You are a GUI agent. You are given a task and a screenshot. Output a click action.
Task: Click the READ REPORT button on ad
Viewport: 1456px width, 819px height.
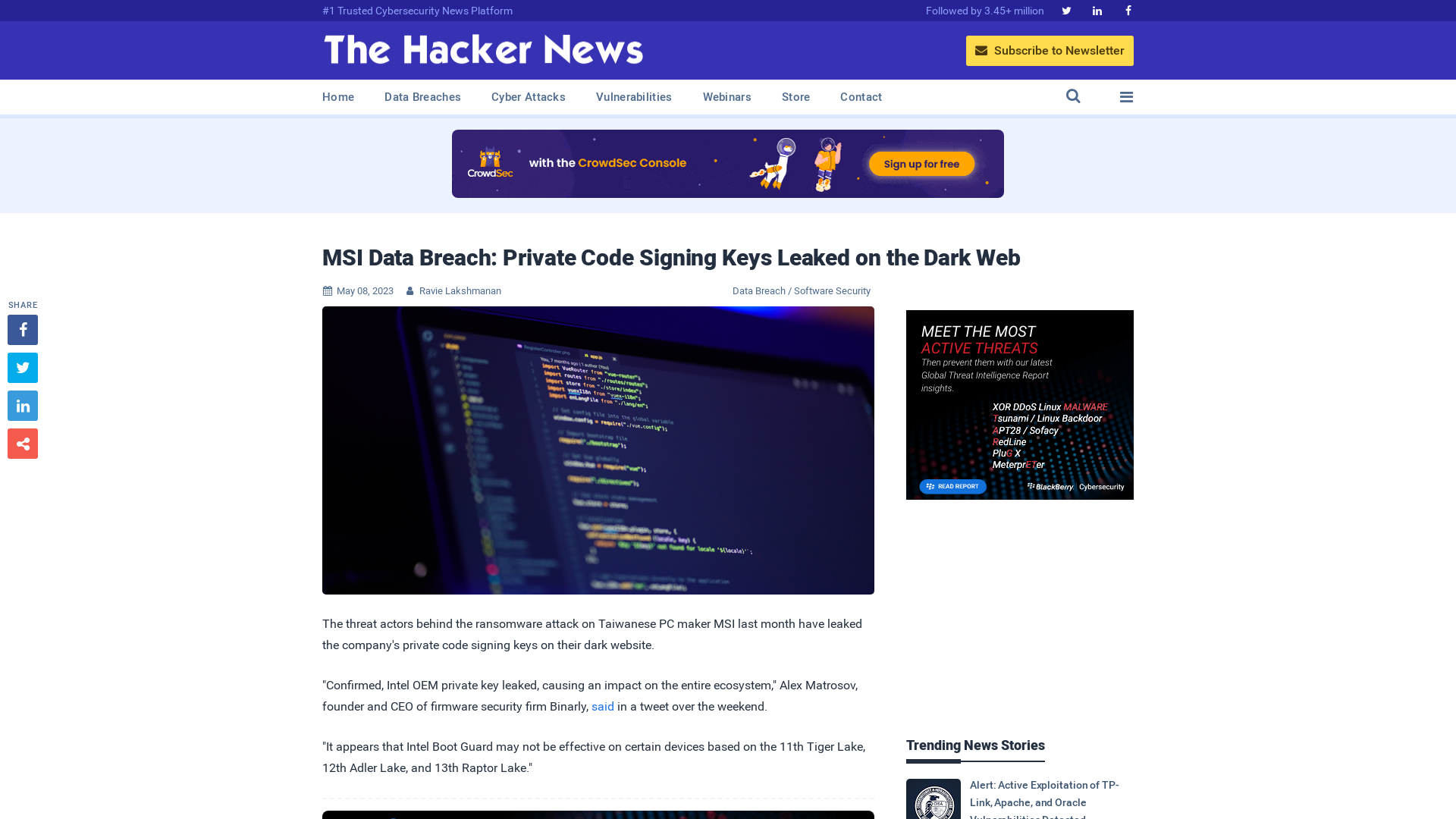point(953,486)
